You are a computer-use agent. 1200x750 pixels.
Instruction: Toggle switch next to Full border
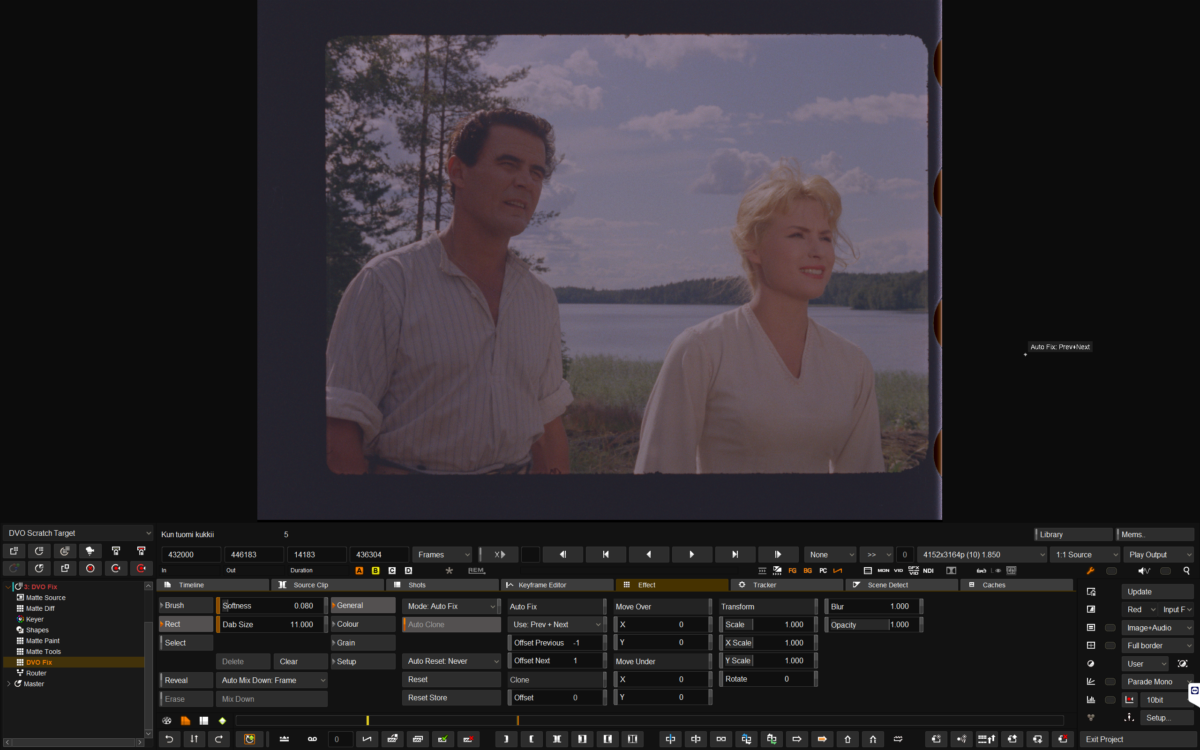click(x=1110, y=646)
